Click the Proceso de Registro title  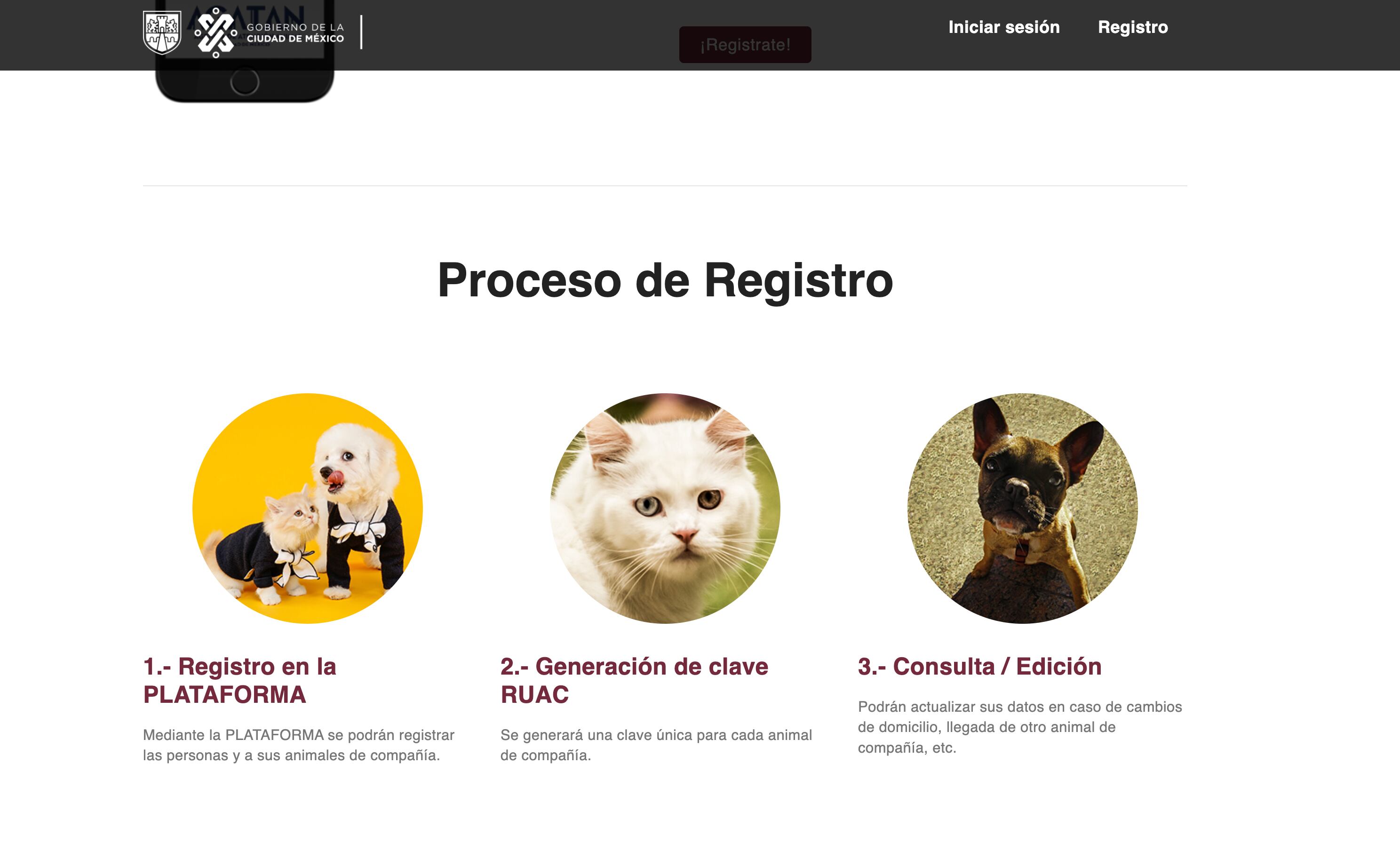tap(665, 280)
